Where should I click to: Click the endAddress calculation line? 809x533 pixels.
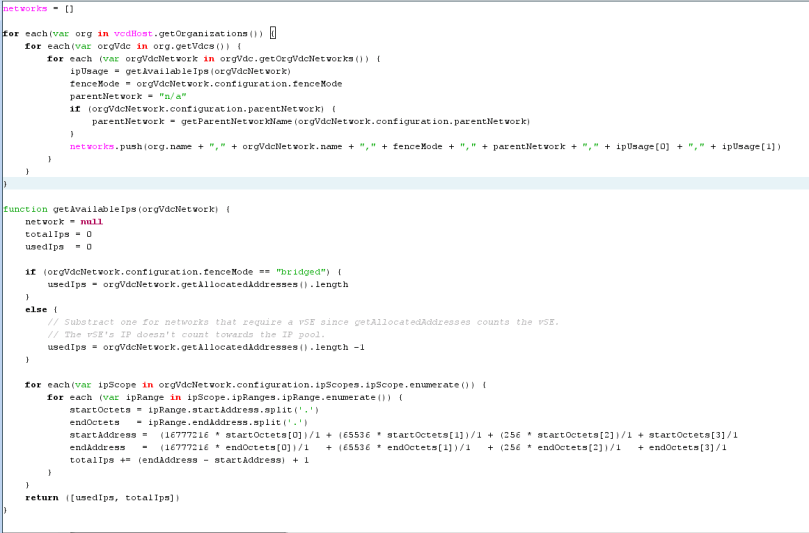point(400,447)
